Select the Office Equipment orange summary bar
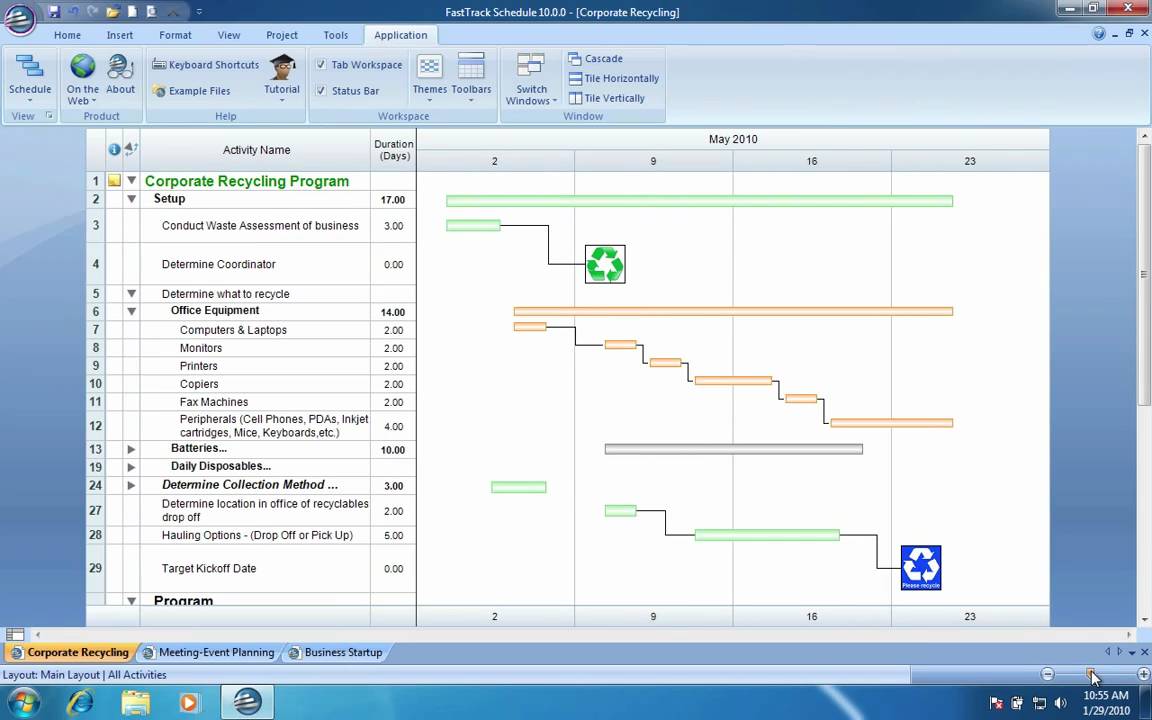The height and width of the screenshot is (720, 1152). (733, 312)
